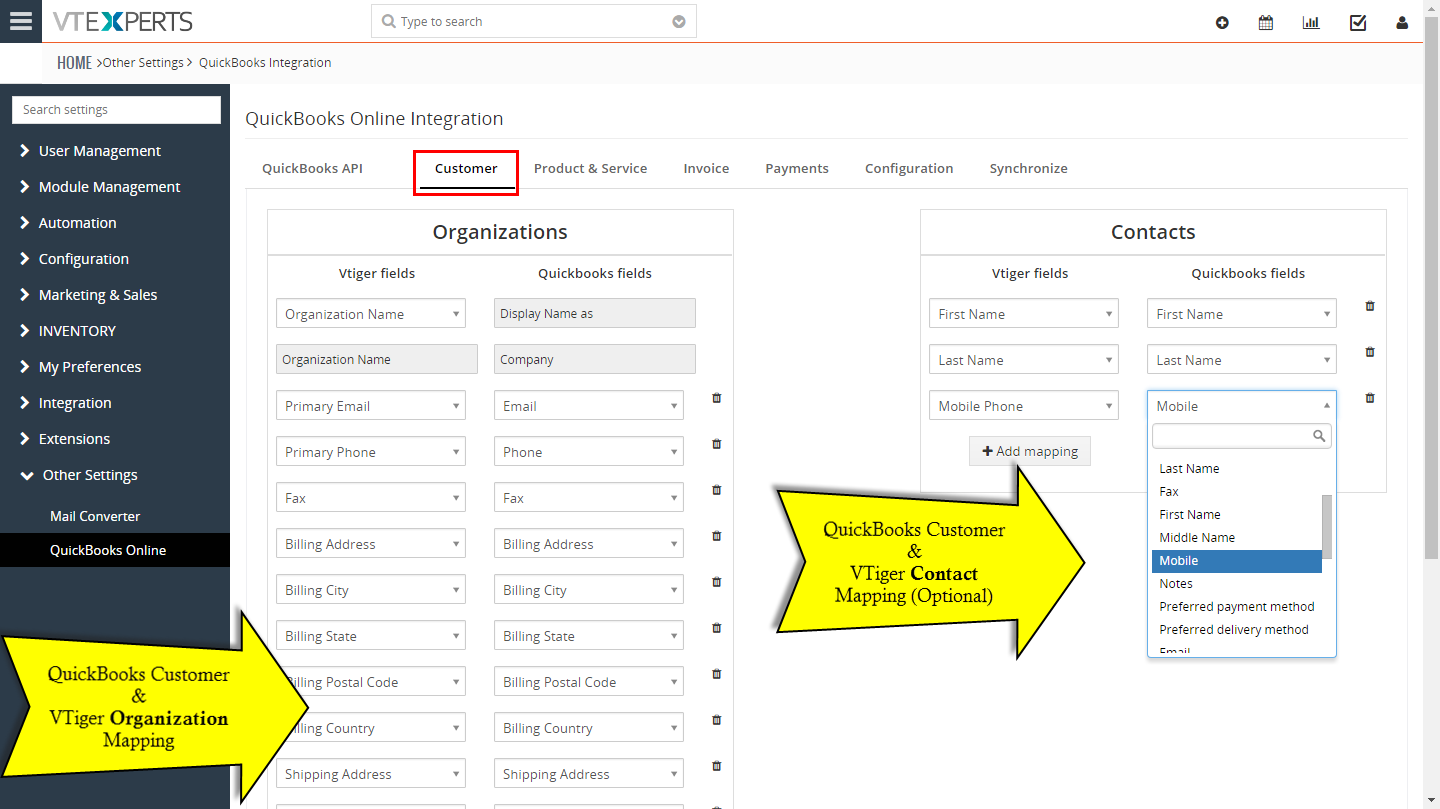
Task: Select the Customer tab
Action: pyautogui.click(x=466, y=168)
